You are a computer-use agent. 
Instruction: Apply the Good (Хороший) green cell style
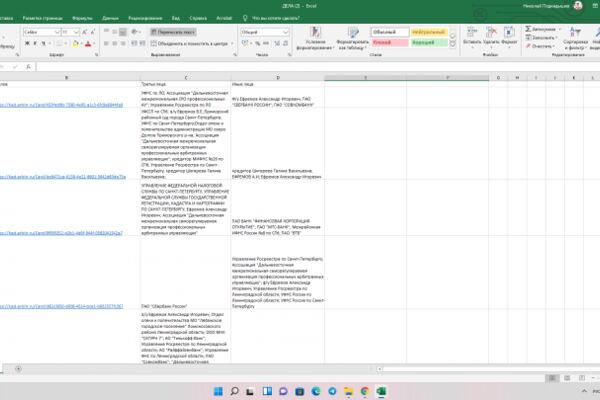(429, 42)
